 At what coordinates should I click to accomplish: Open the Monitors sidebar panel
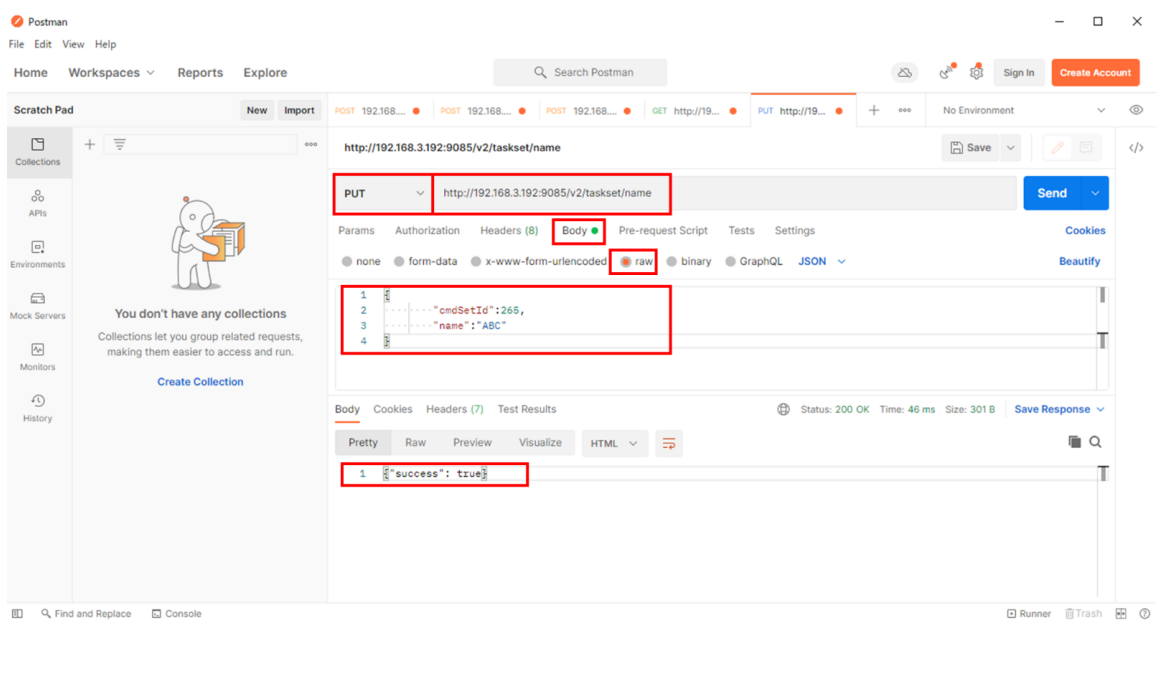pyautogui.click(x=37, y=356)
